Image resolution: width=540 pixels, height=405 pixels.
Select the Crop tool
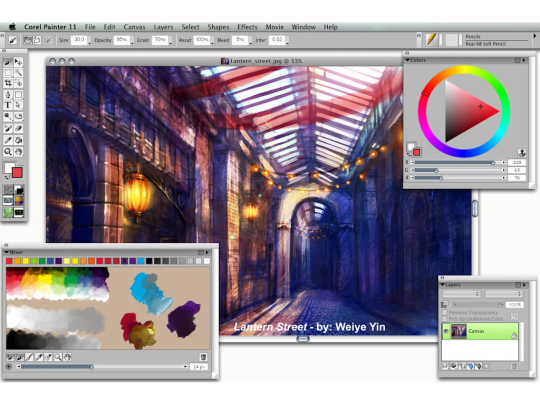tap(8, 83)
